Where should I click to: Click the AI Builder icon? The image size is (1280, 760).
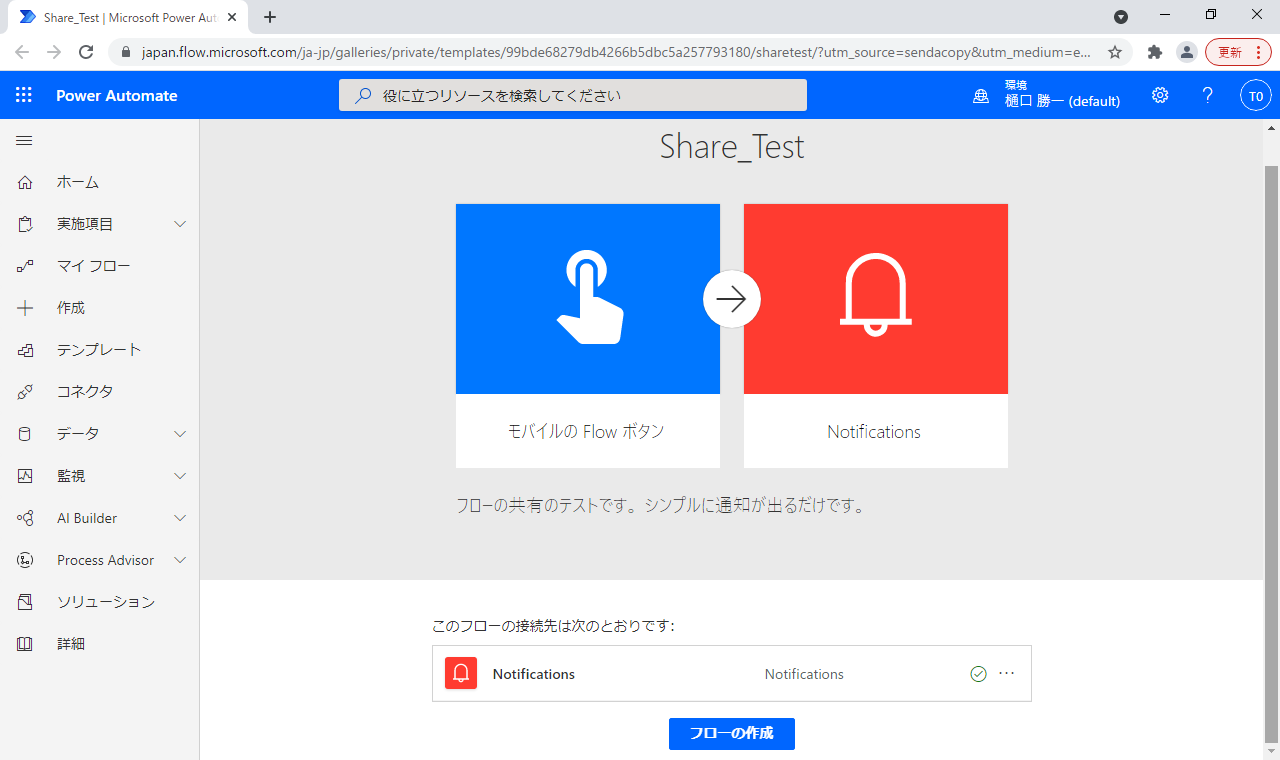[x=25, y=518]
